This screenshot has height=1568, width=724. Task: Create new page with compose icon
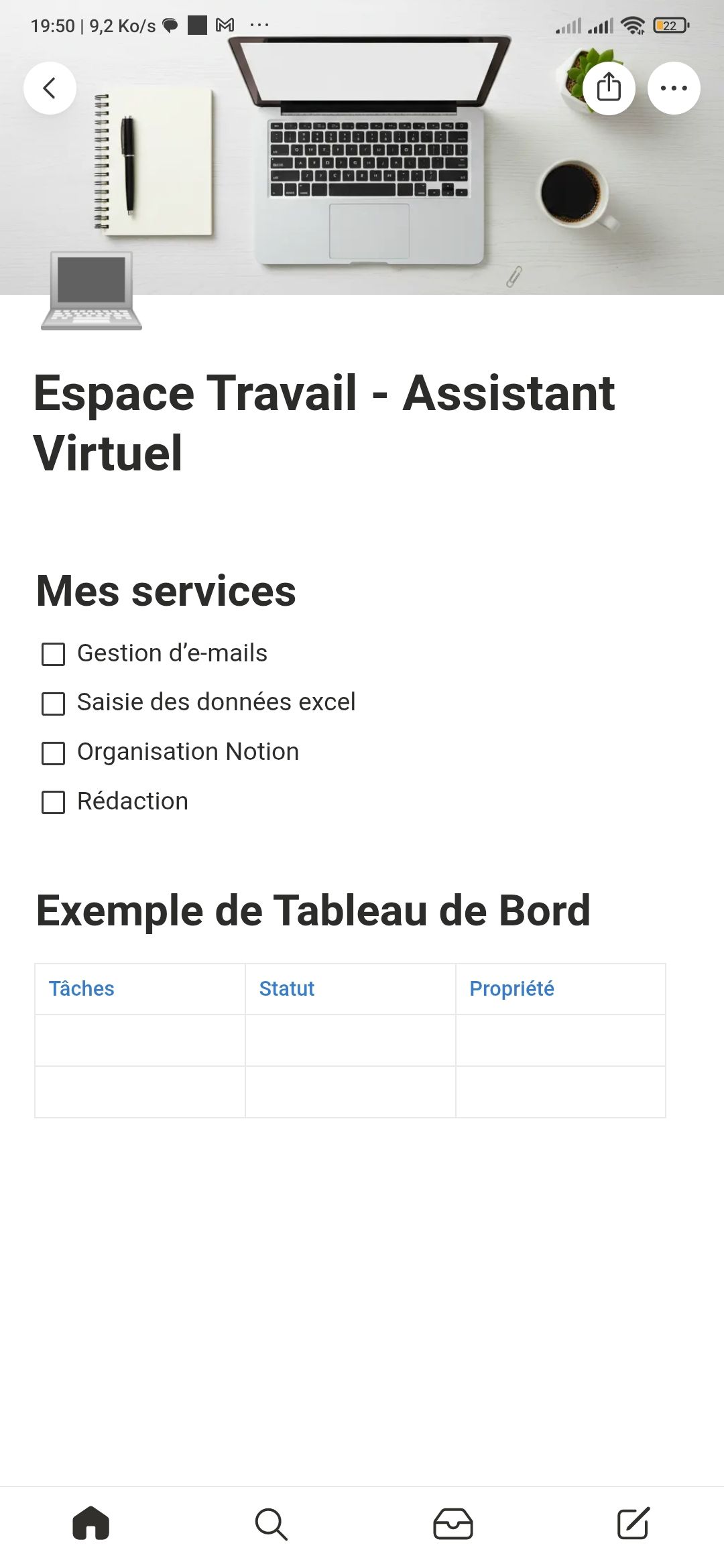[633, 1523]
